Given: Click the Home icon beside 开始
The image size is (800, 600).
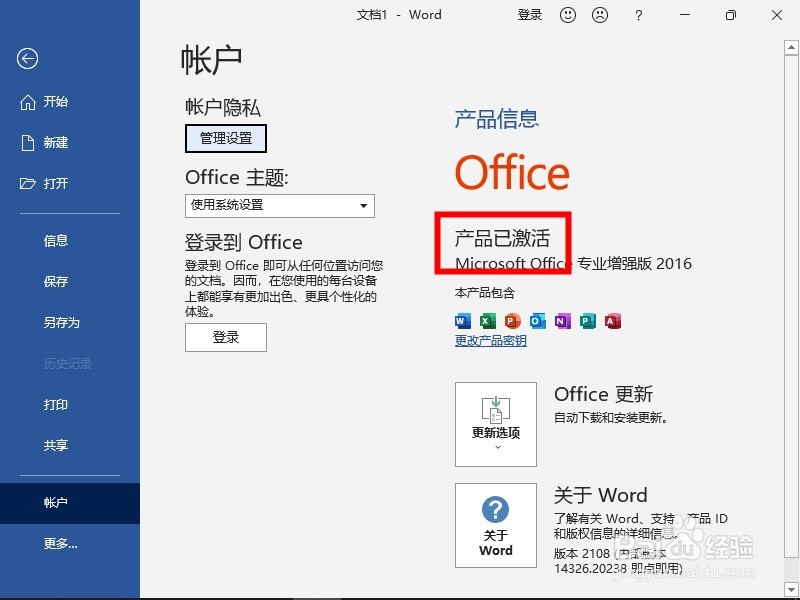Looking at the screenshot, I should [28, 102].
